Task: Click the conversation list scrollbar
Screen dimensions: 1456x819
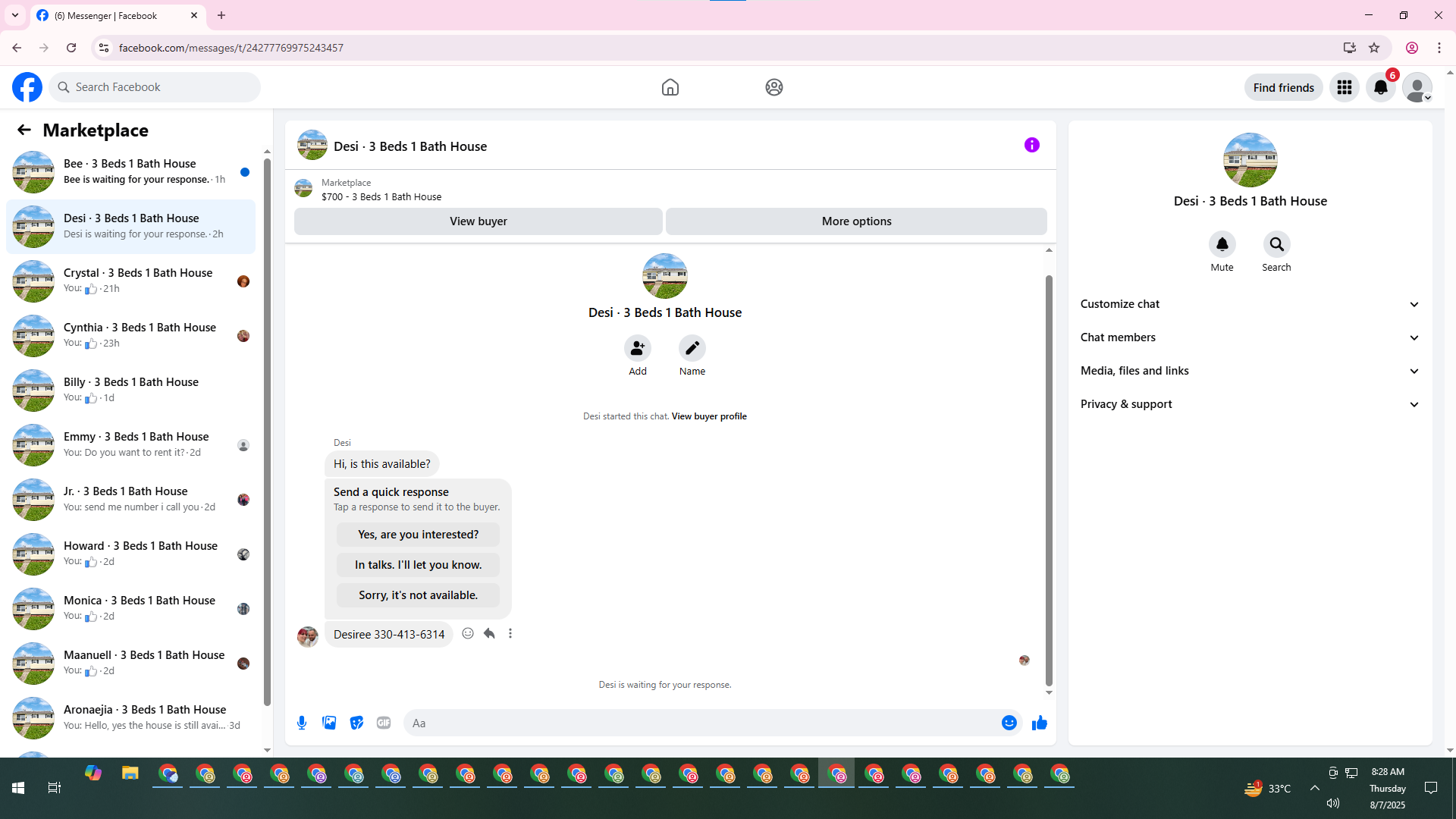Action: coord(267,431)
